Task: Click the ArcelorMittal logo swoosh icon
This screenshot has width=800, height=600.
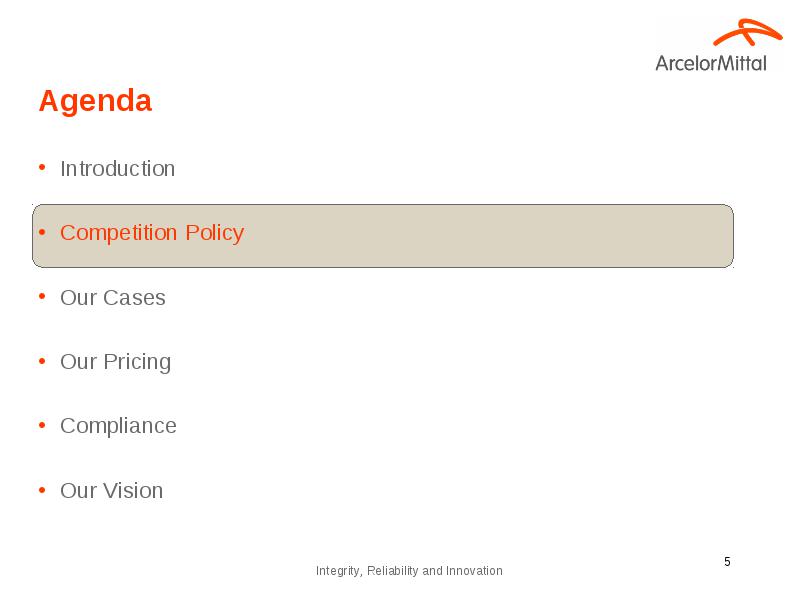Action: click(747, 33)
